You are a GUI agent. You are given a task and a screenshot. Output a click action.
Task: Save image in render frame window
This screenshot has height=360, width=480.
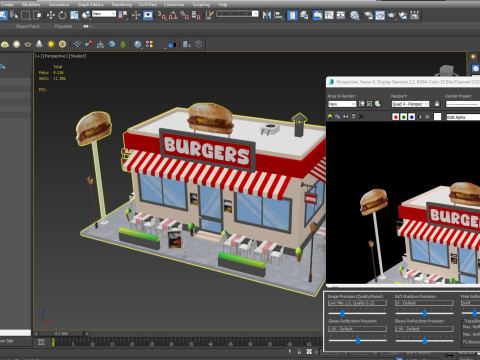pyautogui.click(x=330, y=116)
